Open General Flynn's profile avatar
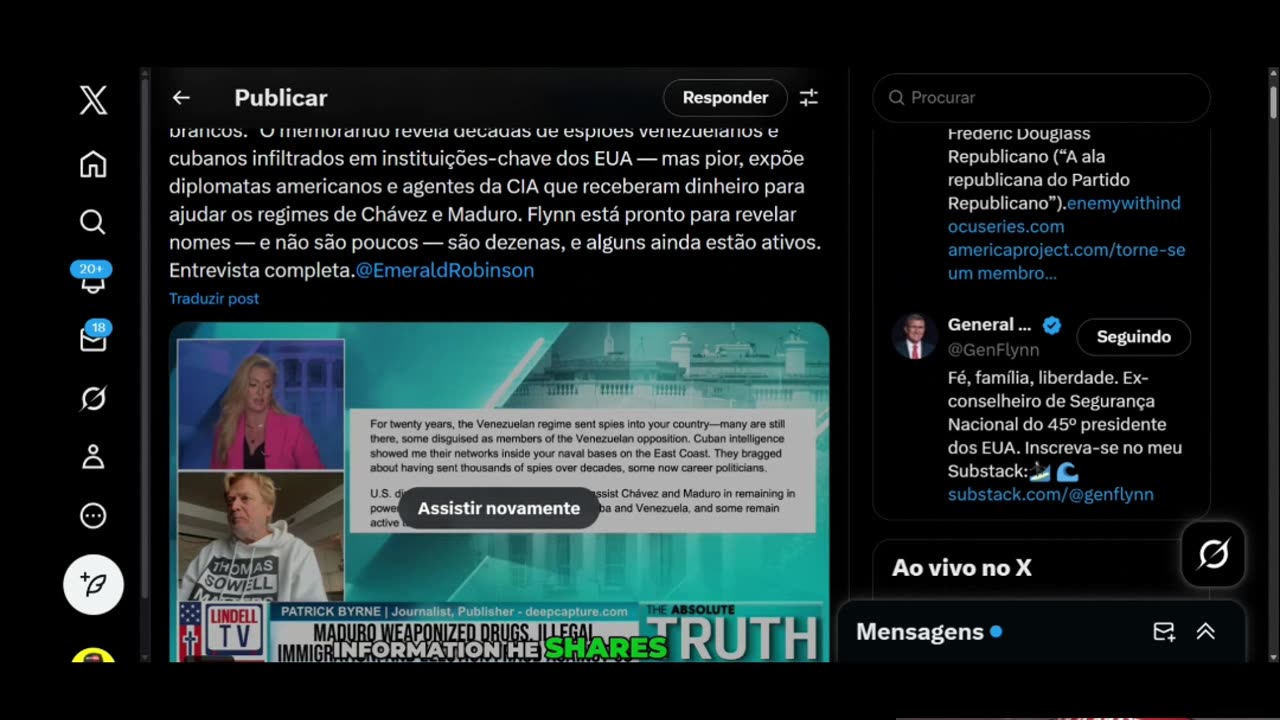Screen dimensions: 1280x720 click(x=914, y=336)
